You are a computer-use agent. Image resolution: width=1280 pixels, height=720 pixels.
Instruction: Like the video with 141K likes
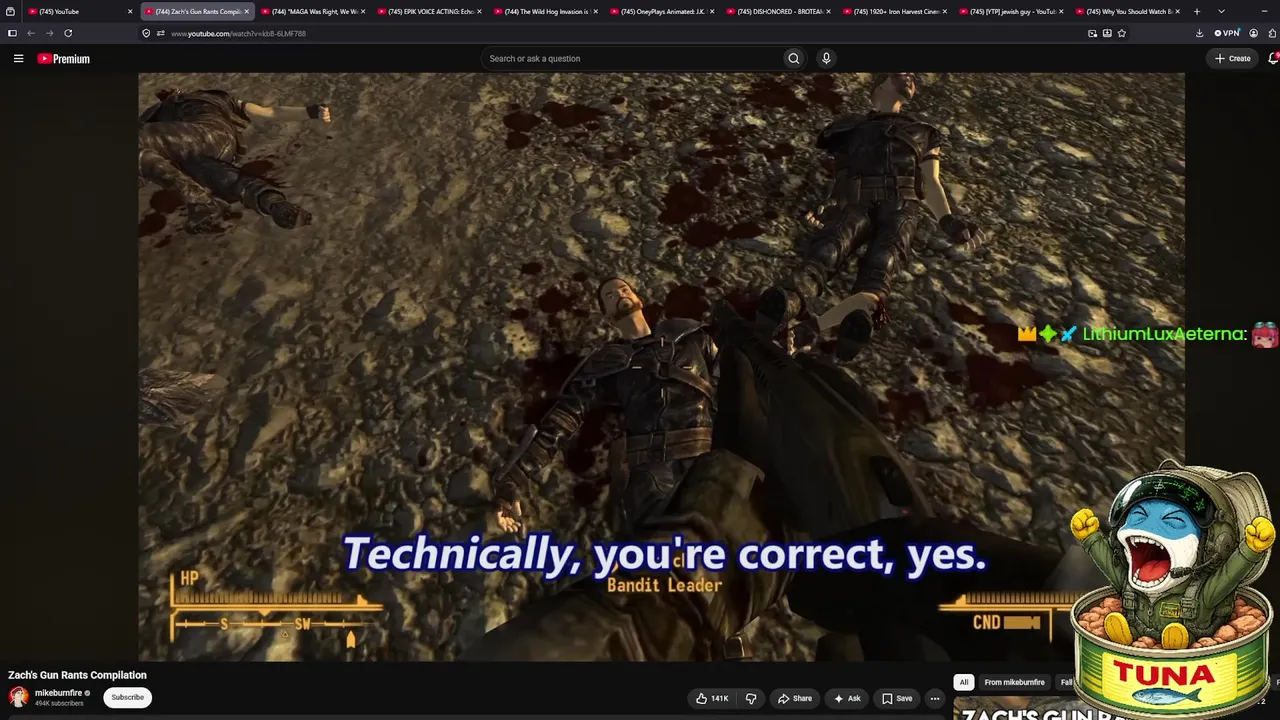click(x=712, y=699)
